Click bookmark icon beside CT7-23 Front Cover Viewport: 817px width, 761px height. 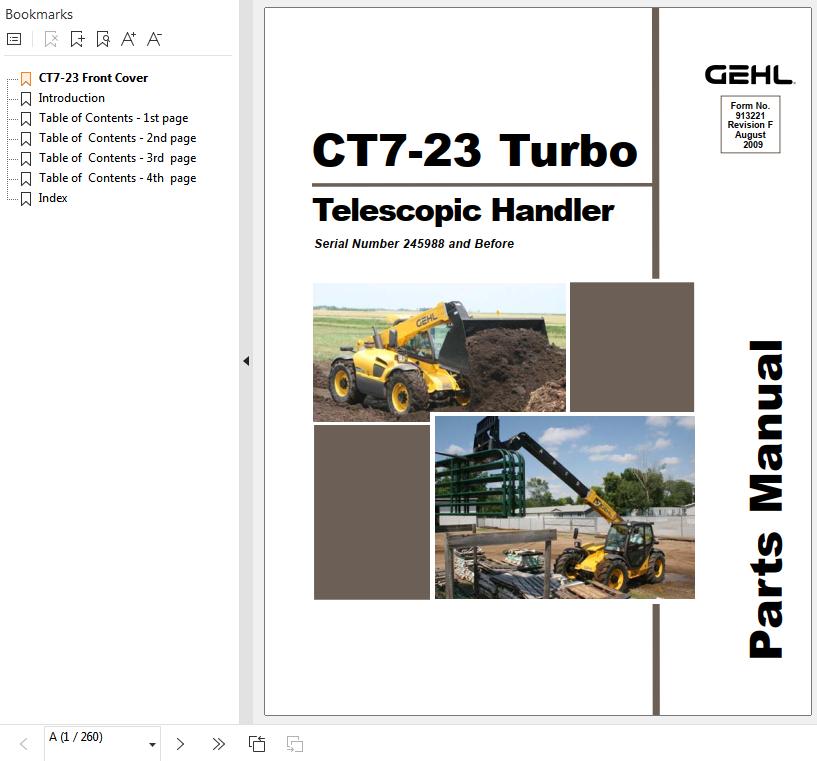pyautogui.click(x=26, y=79)
